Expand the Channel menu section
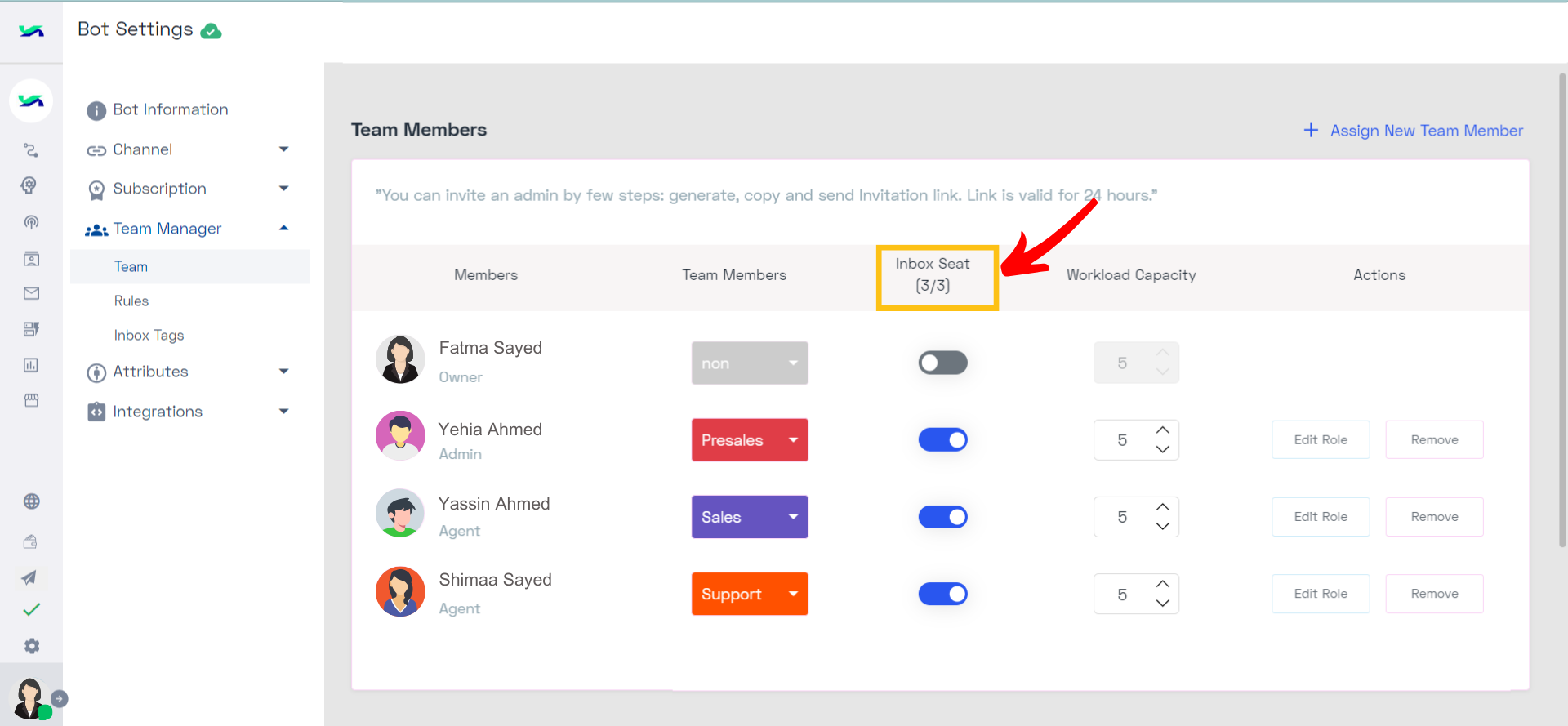1568x726 pixels. click(189, 149)
